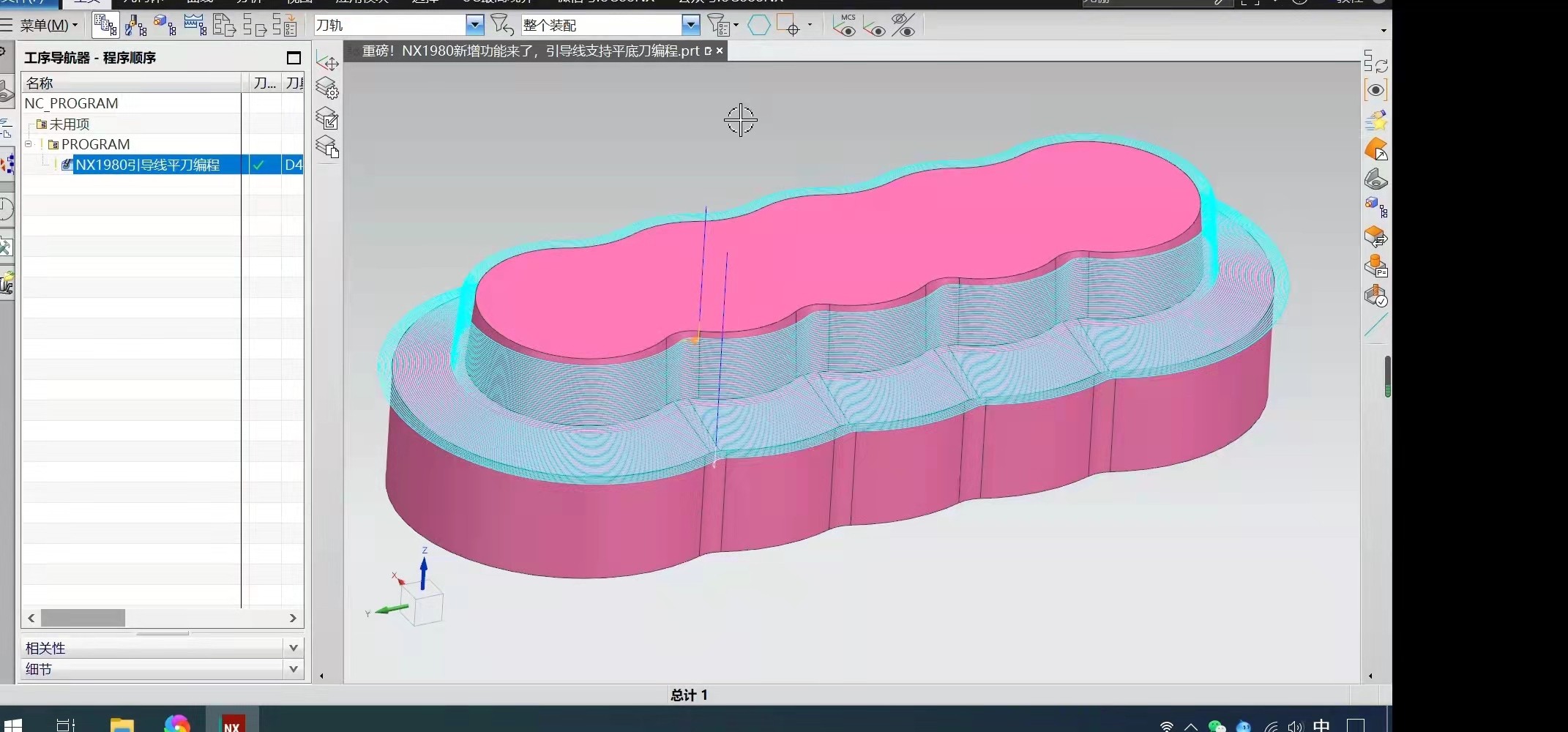The width and height of the screenshot is (1568, 732).
Task: Switch to Machining Method View icon
Action: pyautogui.click(x=195, y=26)
